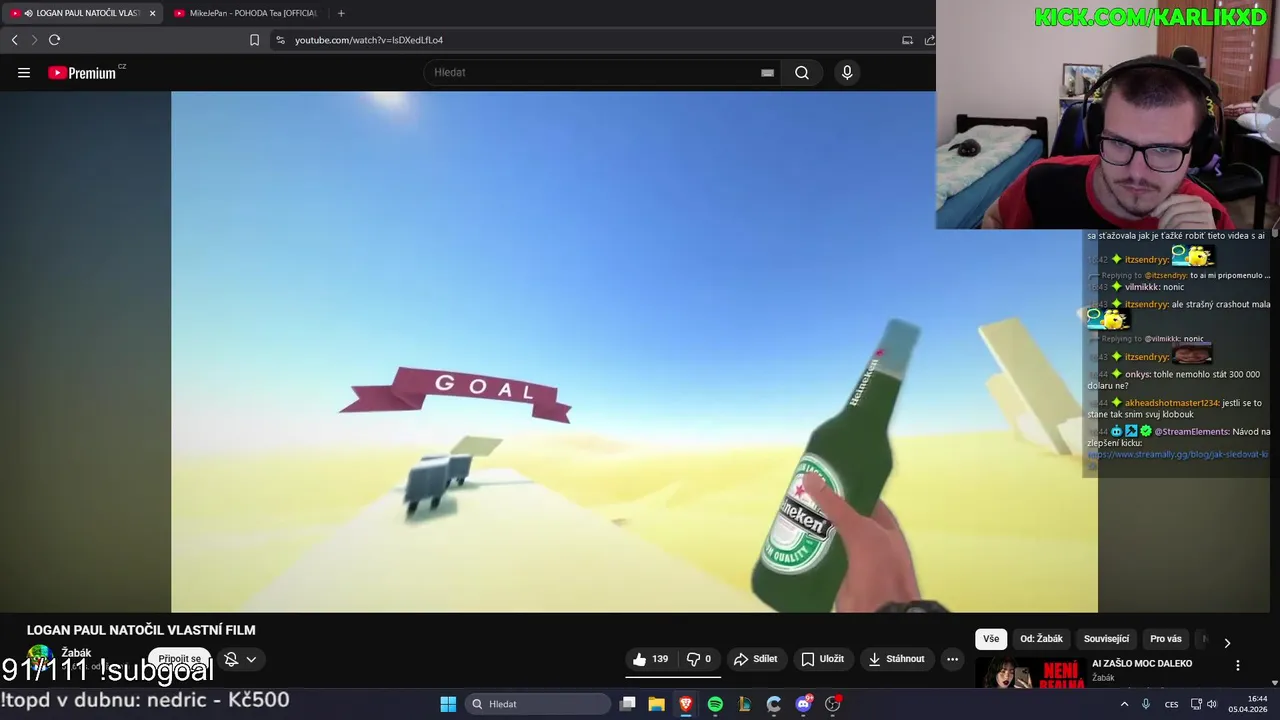Image resolution: width=1280 pixels, height=720 pixels.
Task: Open the round taskbar app with red notification dot
Action: pyautogui.click(x=833, y=704)
